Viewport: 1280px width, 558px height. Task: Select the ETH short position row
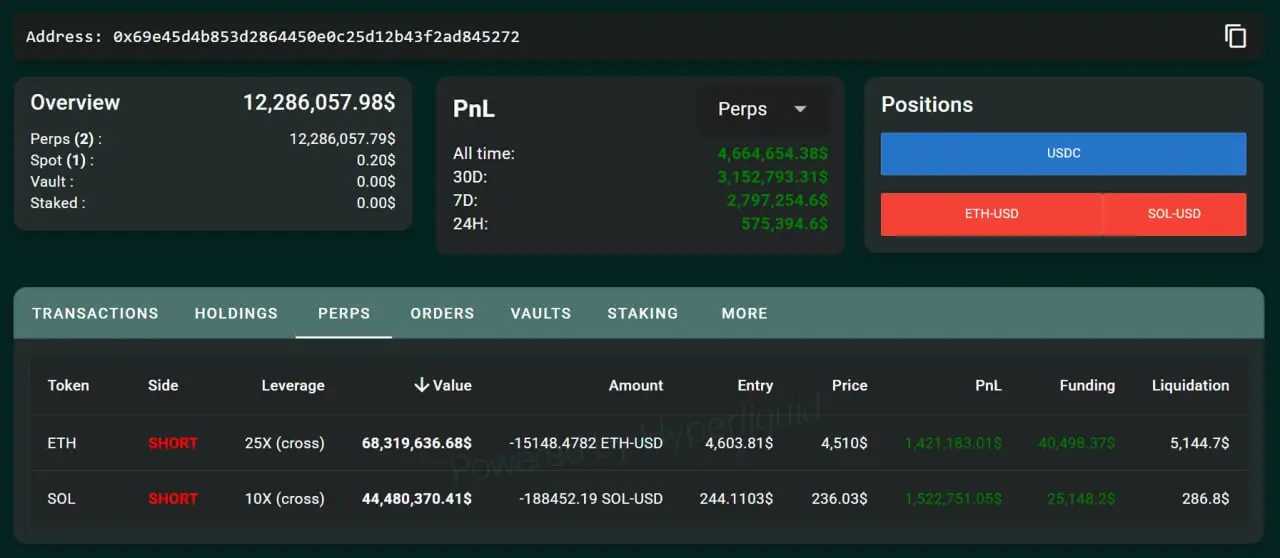pos(639,443)
